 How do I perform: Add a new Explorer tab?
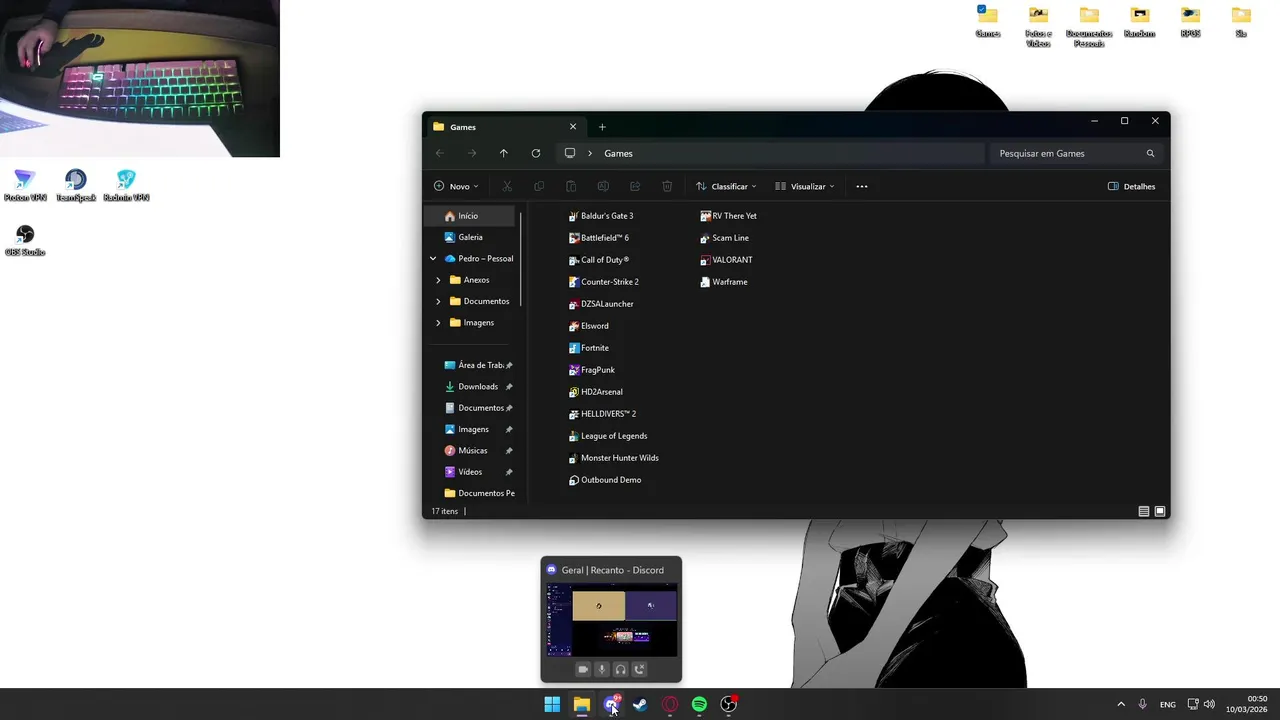coord(602,127)
